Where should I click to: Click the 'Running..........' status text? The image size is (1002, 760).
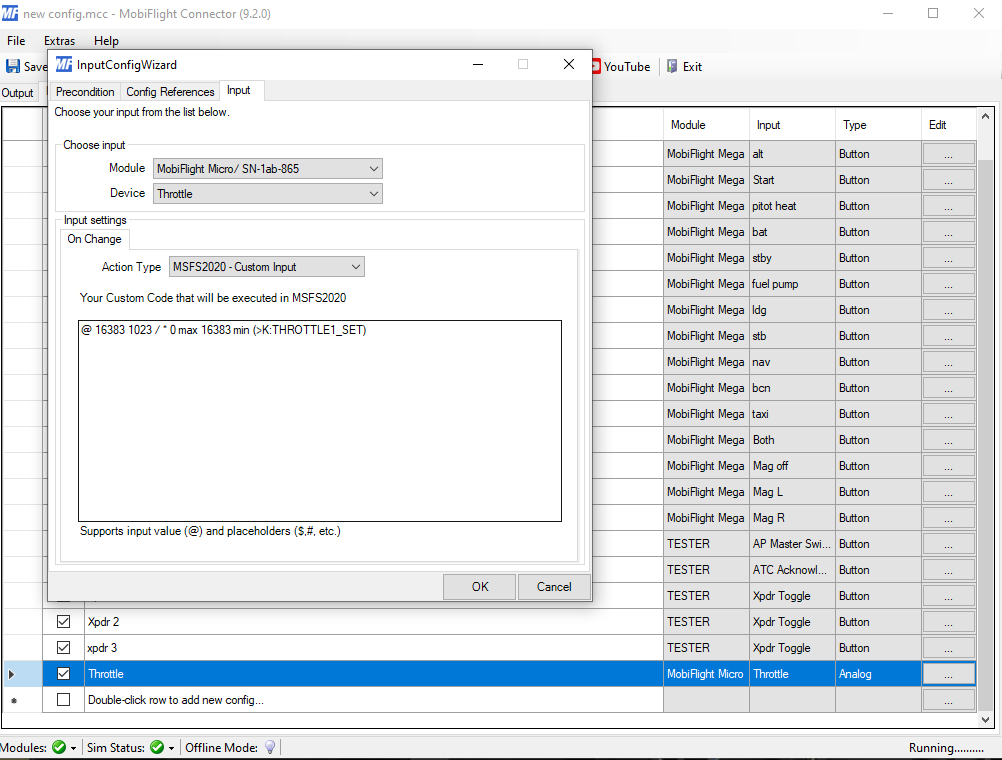tap(946, 747)
